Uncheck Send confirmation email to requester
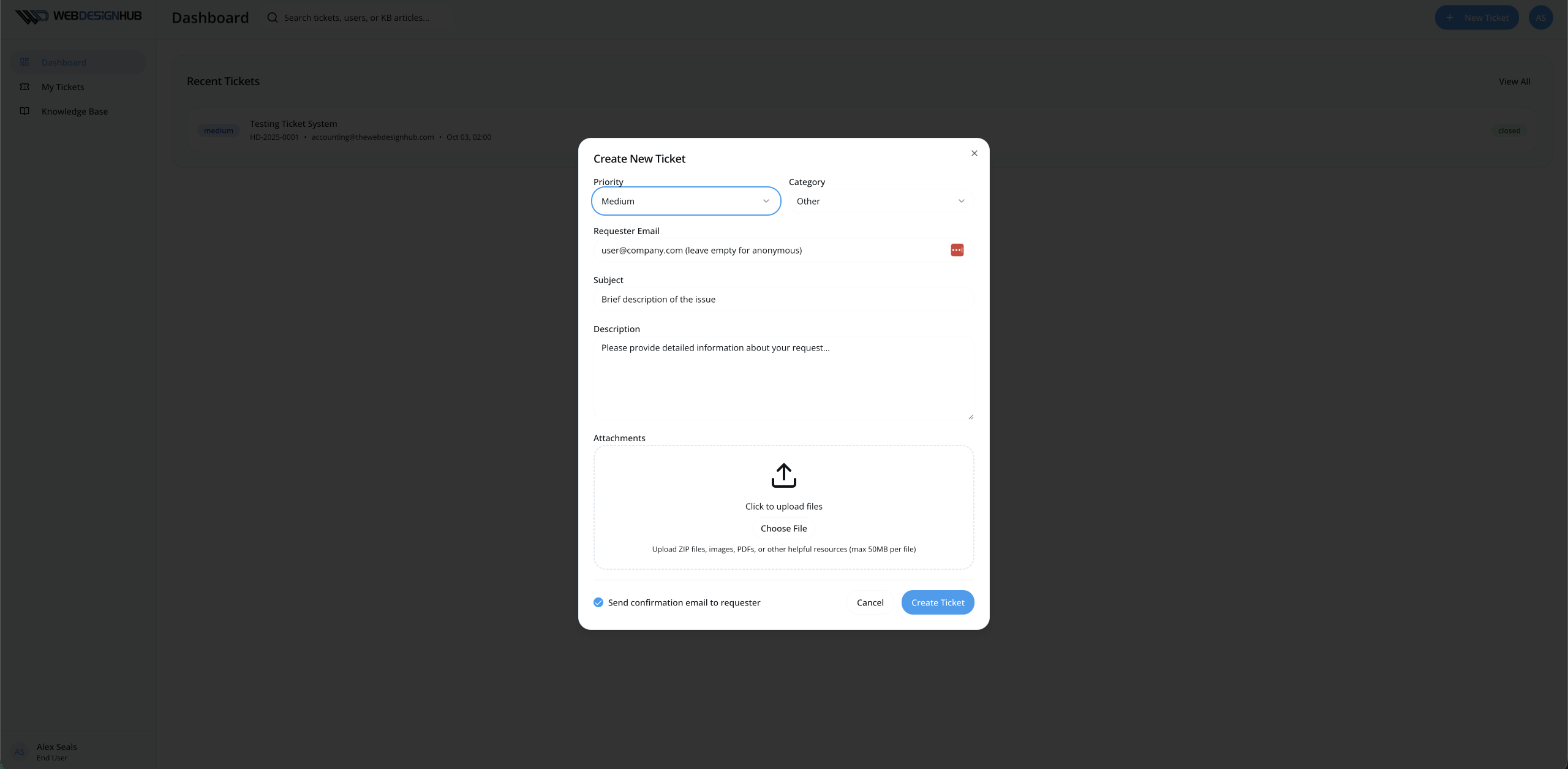 (x=598, y=602)
